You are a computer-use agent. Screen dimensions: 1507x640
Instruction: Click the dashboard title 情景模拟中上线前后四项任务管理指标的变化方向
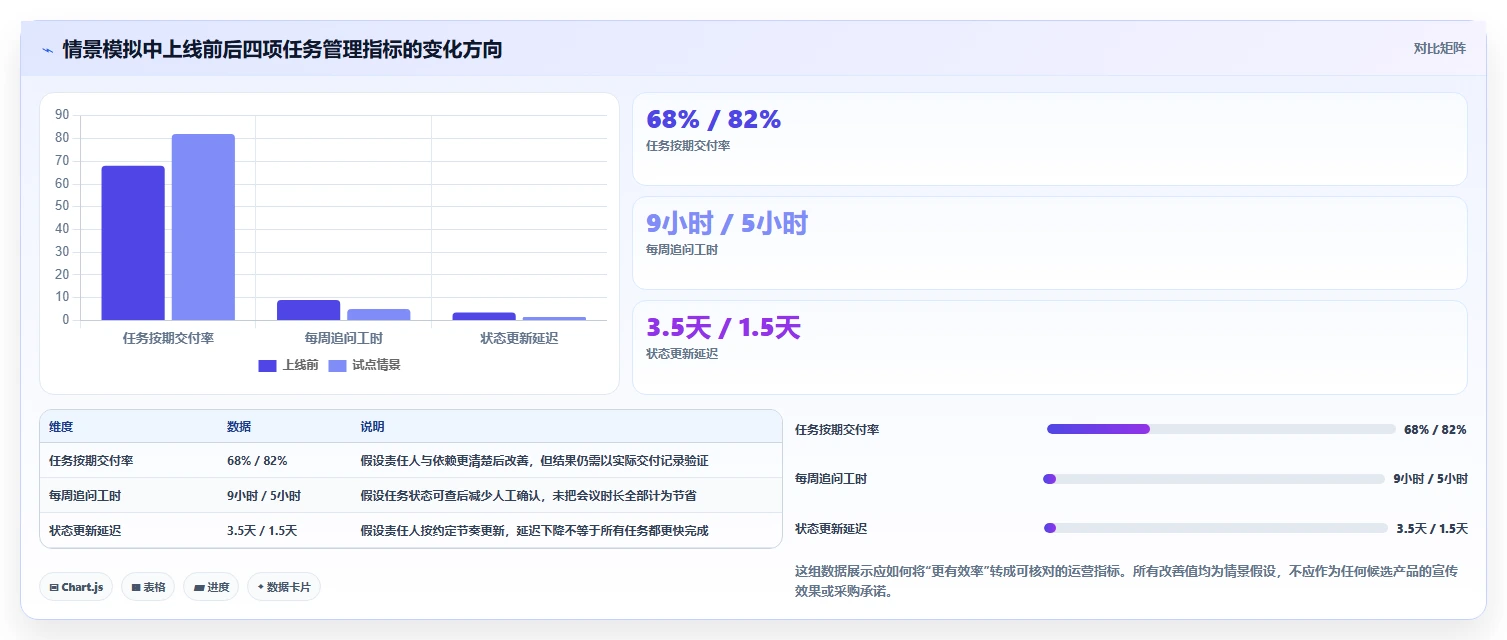(282, 49)
